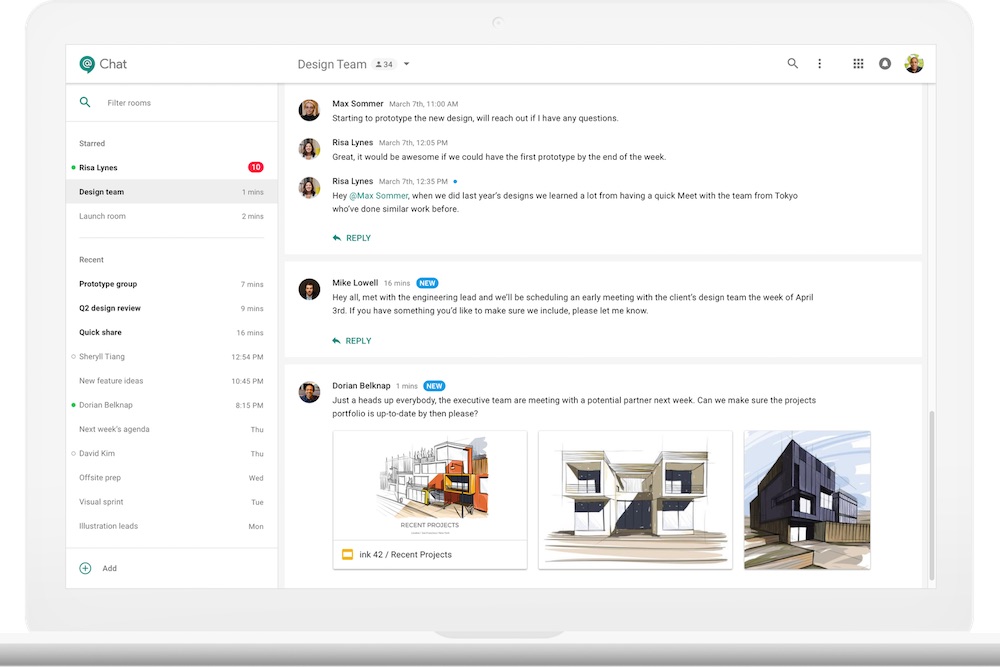Click the notifications bell icon

point(885,64)
